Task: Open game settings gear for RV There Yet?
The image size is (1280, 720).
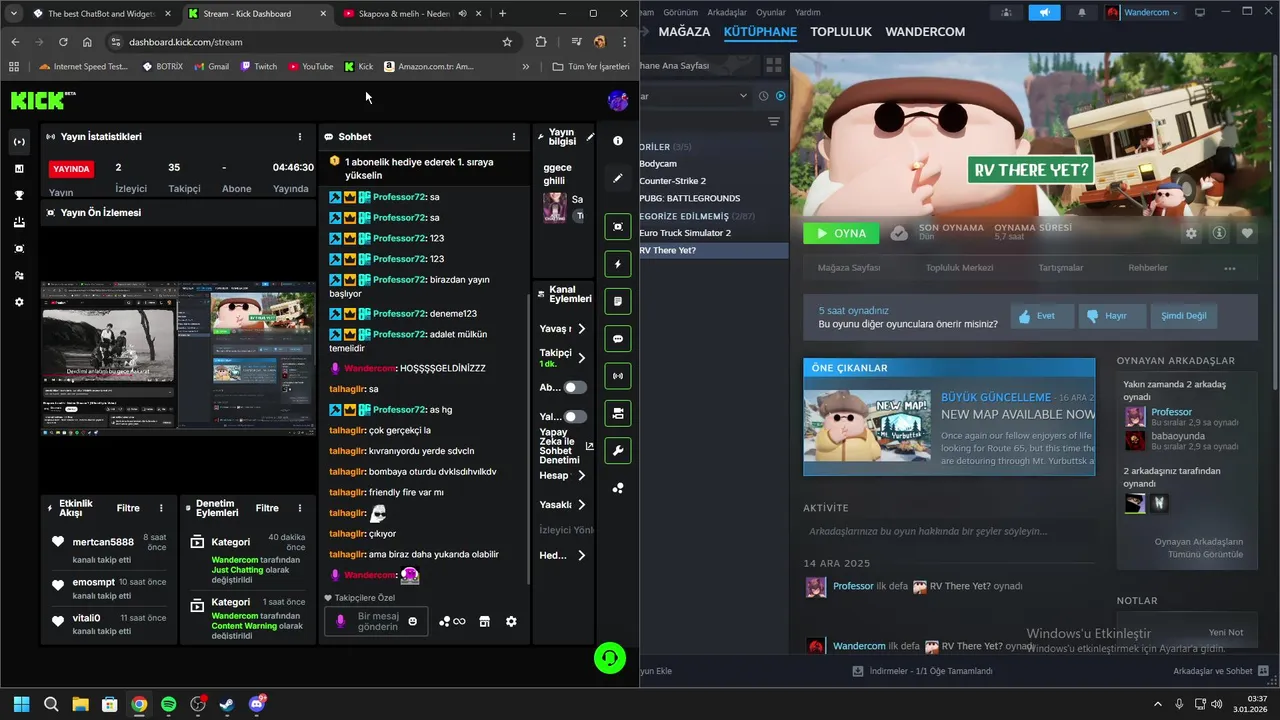Action: (x=1191, y=233)
